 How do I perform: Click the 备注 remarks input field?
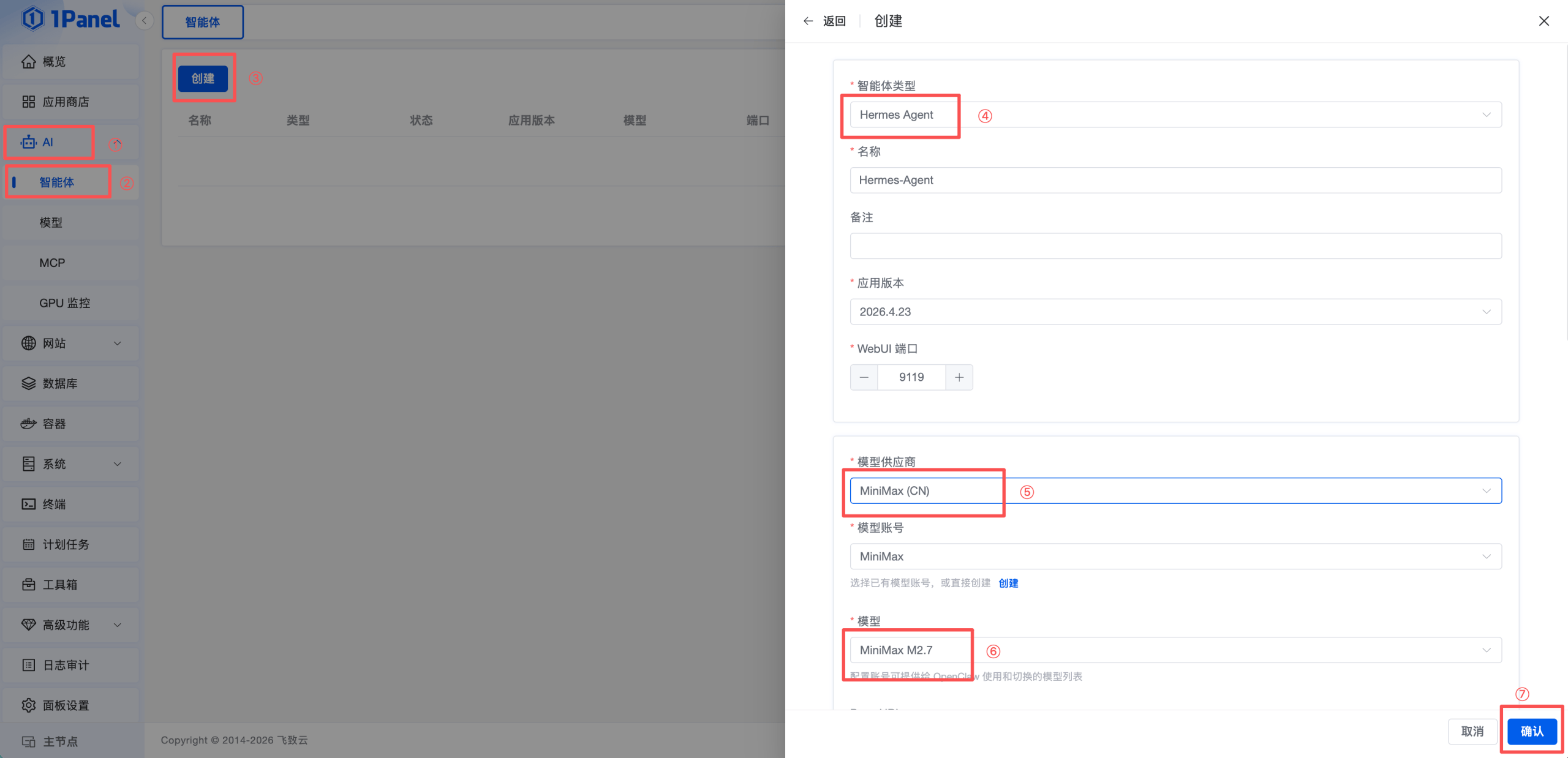[1175, 246]
